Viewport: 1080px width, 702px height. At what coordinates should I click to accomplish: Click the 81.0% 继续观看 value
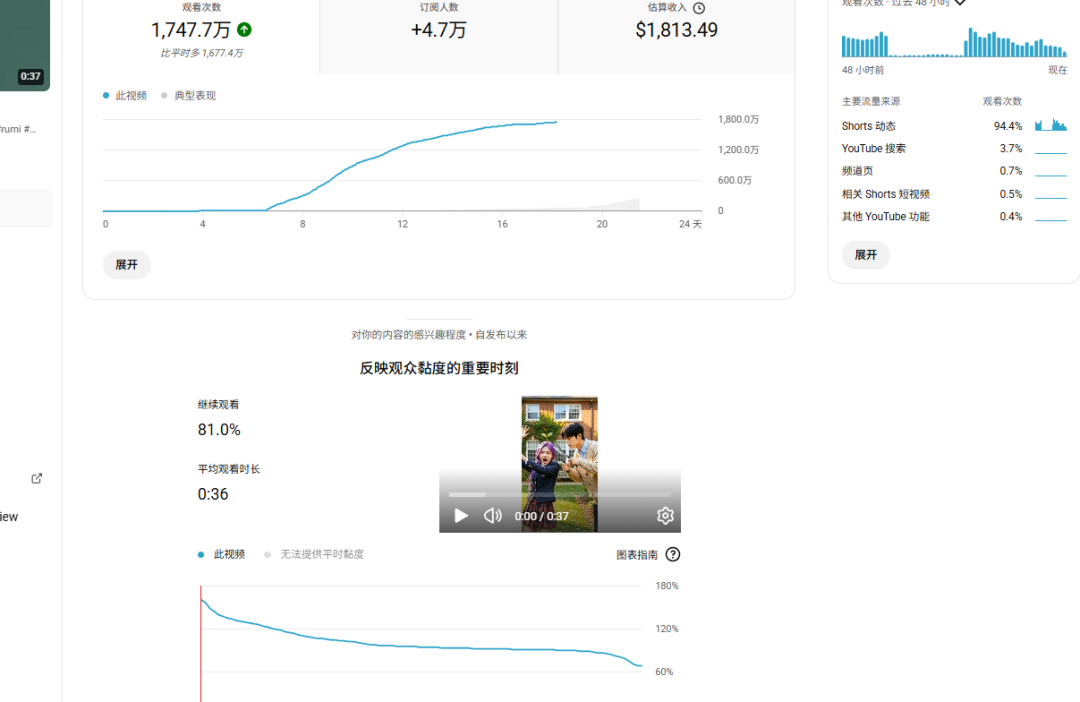click(x=219, y=430)
